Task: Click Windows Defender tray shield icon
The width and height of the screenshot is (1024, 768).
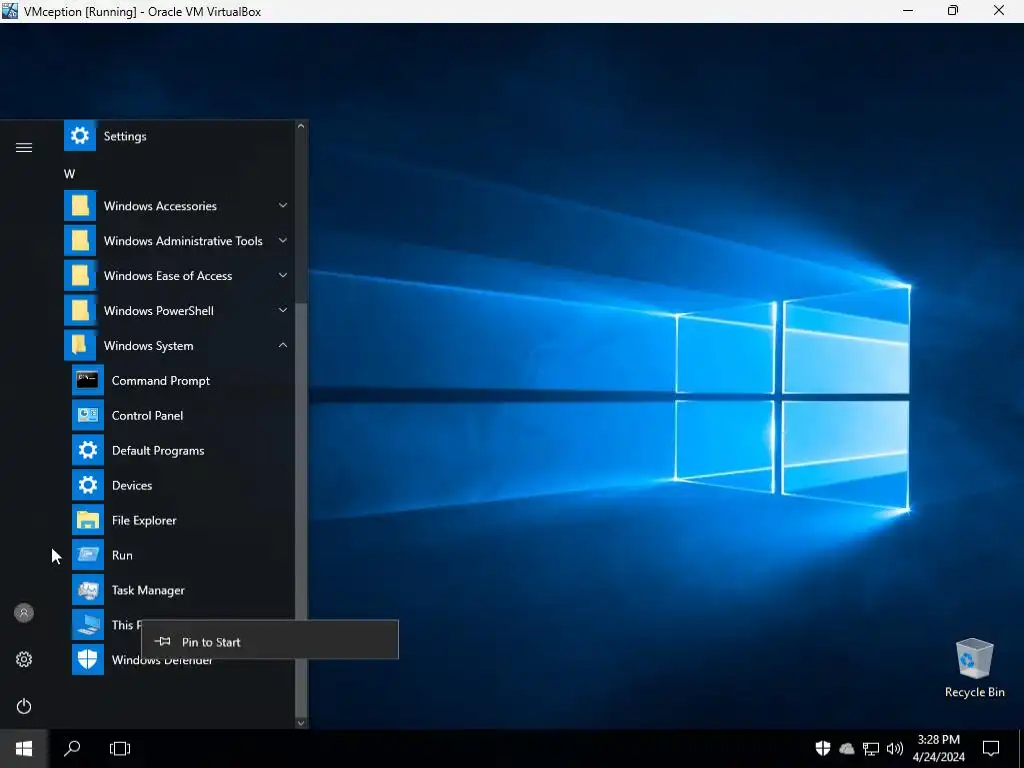Action: (x=823, y=748)
